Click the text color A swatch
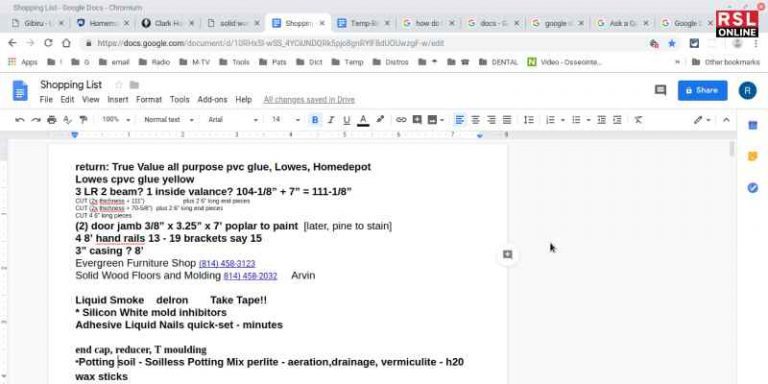The width and height of the screenshot is (768, 384). (363, 120)
